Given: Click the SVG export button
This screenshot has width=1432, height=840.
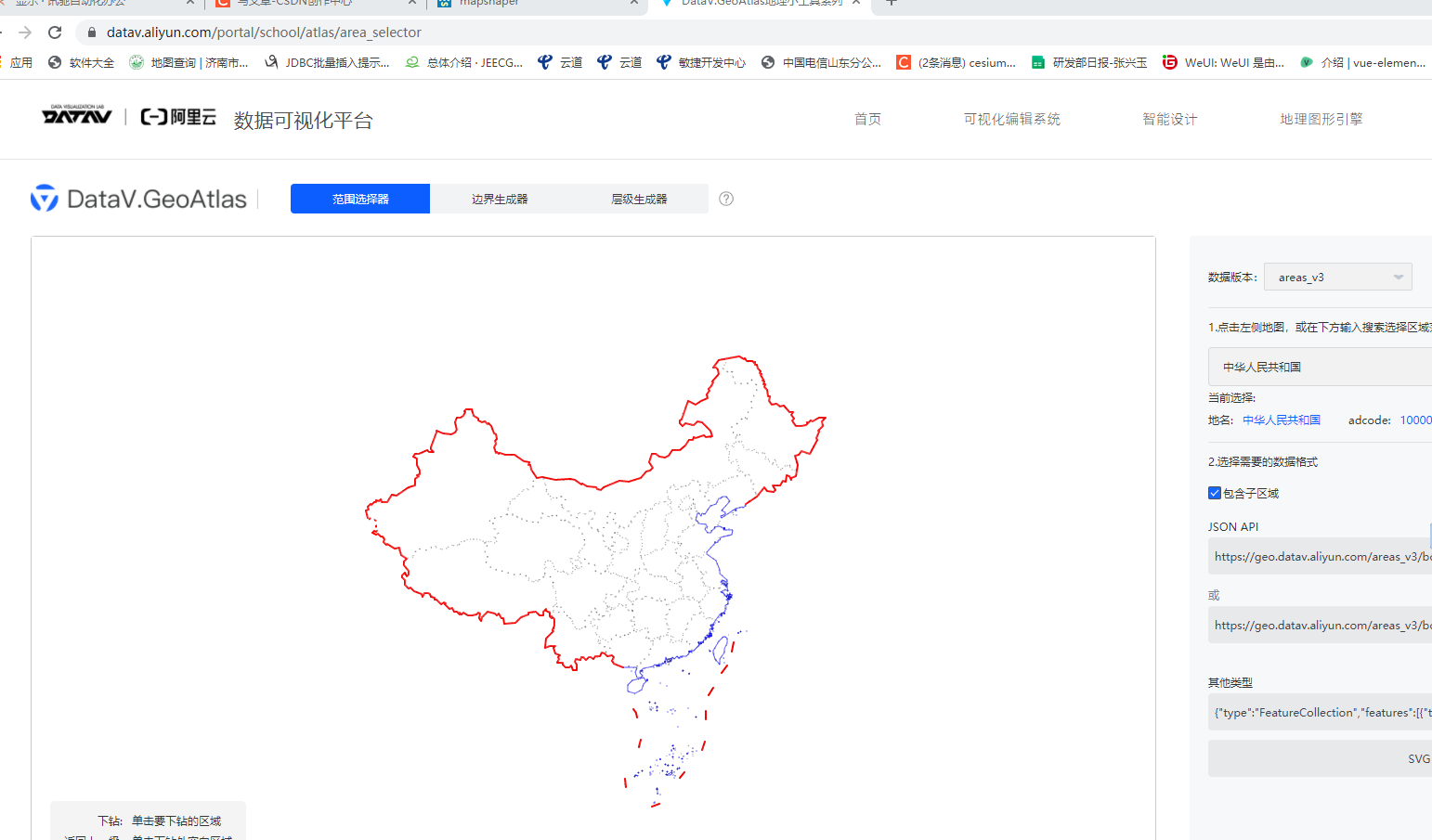Looking at the screenshot, I should 1419,758.
